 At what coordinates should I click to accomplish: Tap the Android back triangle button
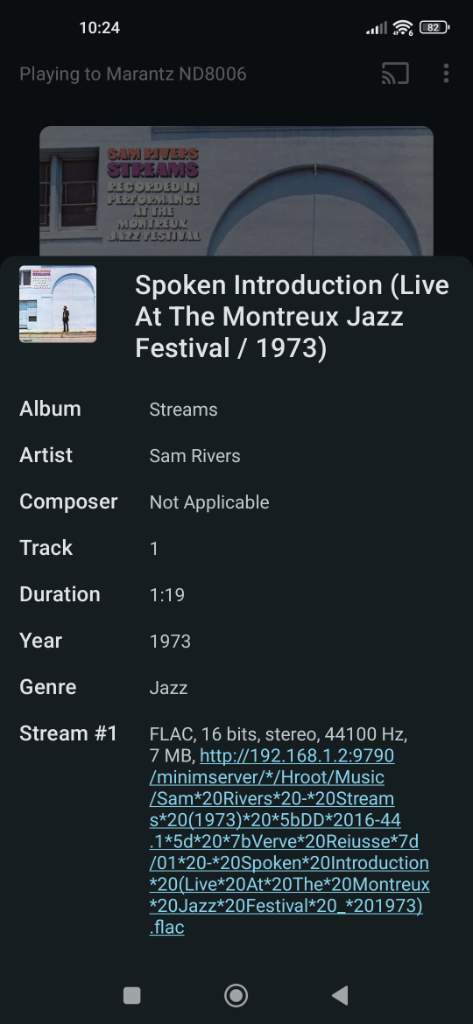(x=339, y=995)
